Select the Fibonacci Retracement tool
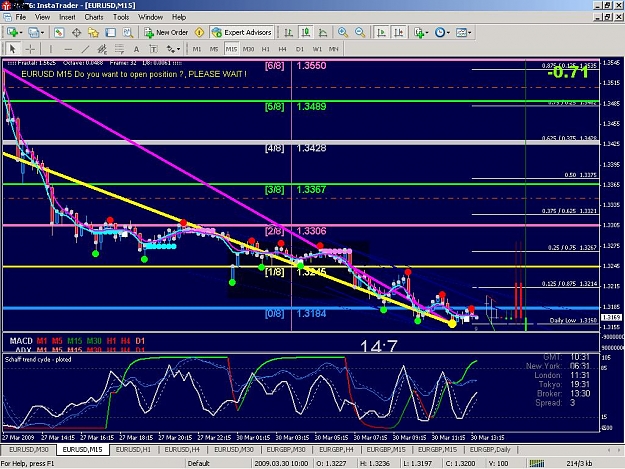625x469 pixels. 120,49
